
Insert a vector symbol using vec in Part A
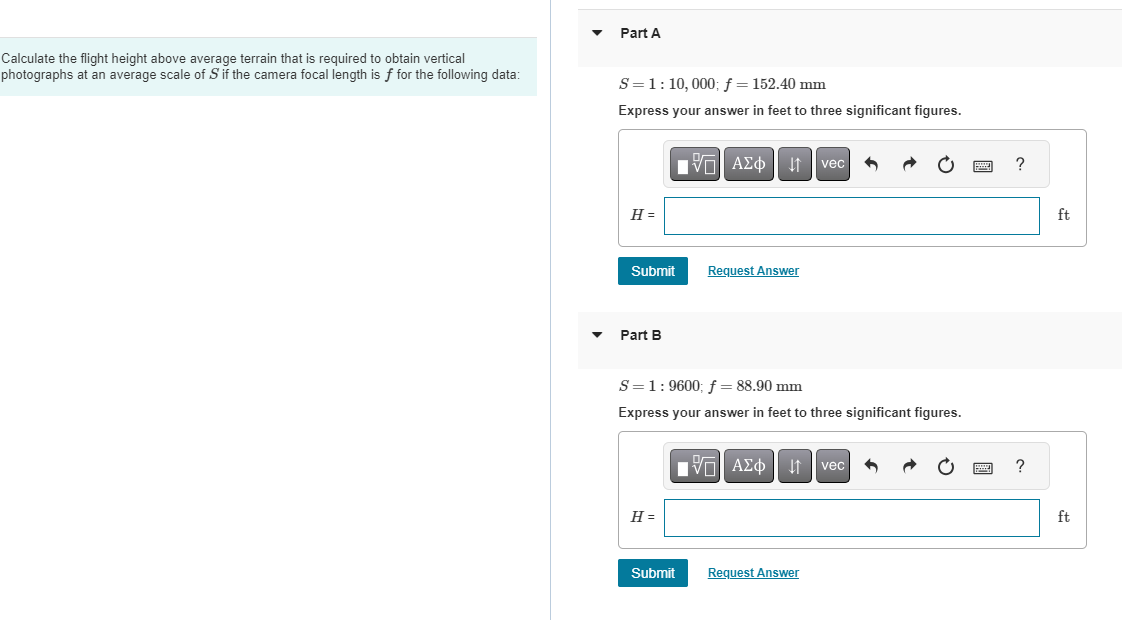pyautogui.click(x=832, y=163)
